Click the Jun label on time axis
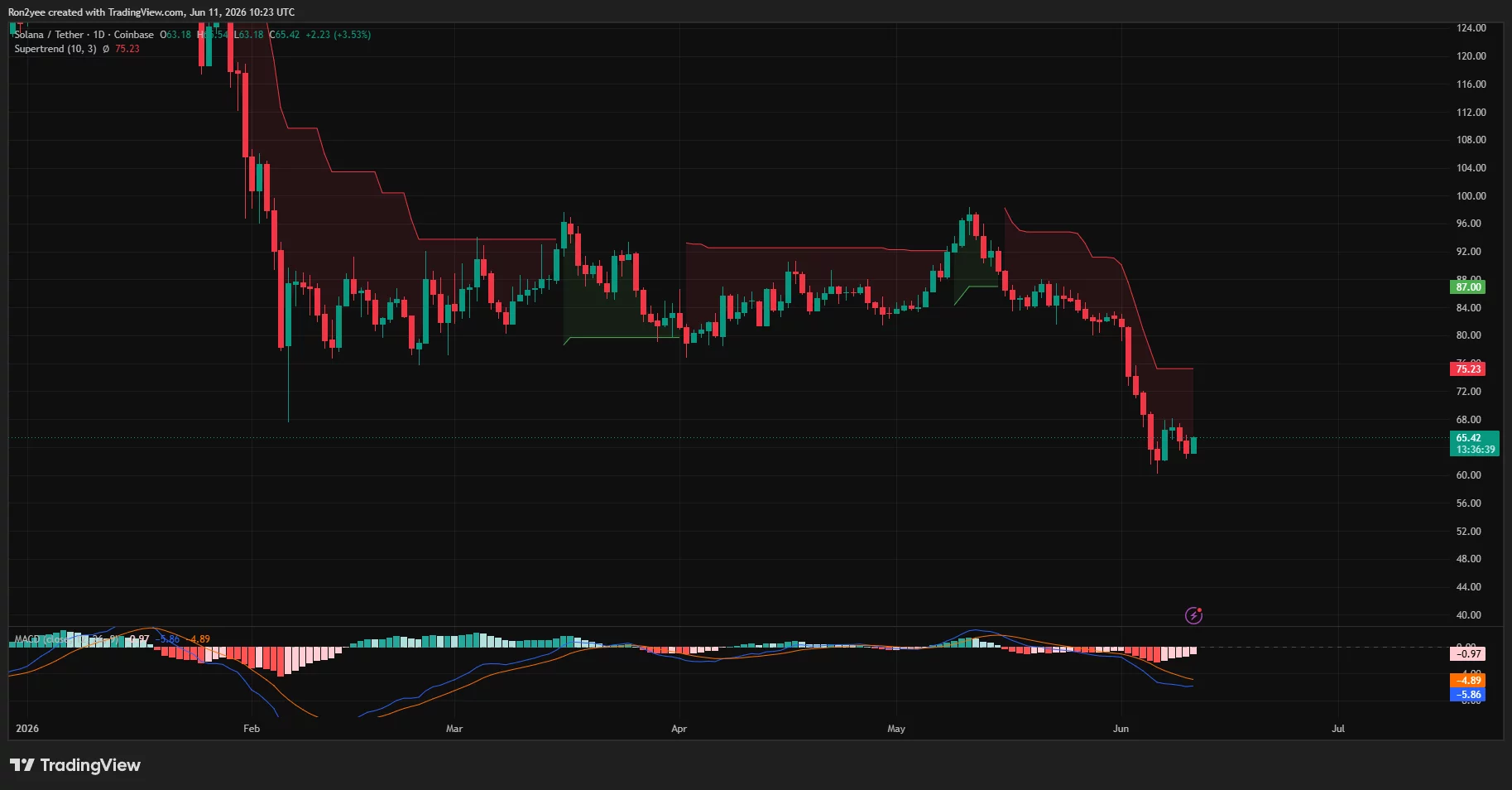This screenshot has height=790, width=1512. (x=1121, y=729)
